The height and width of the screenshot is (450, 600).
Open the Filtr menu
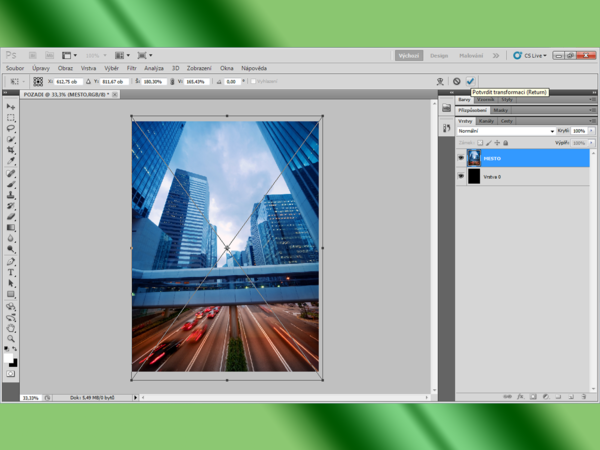(131, 68)
